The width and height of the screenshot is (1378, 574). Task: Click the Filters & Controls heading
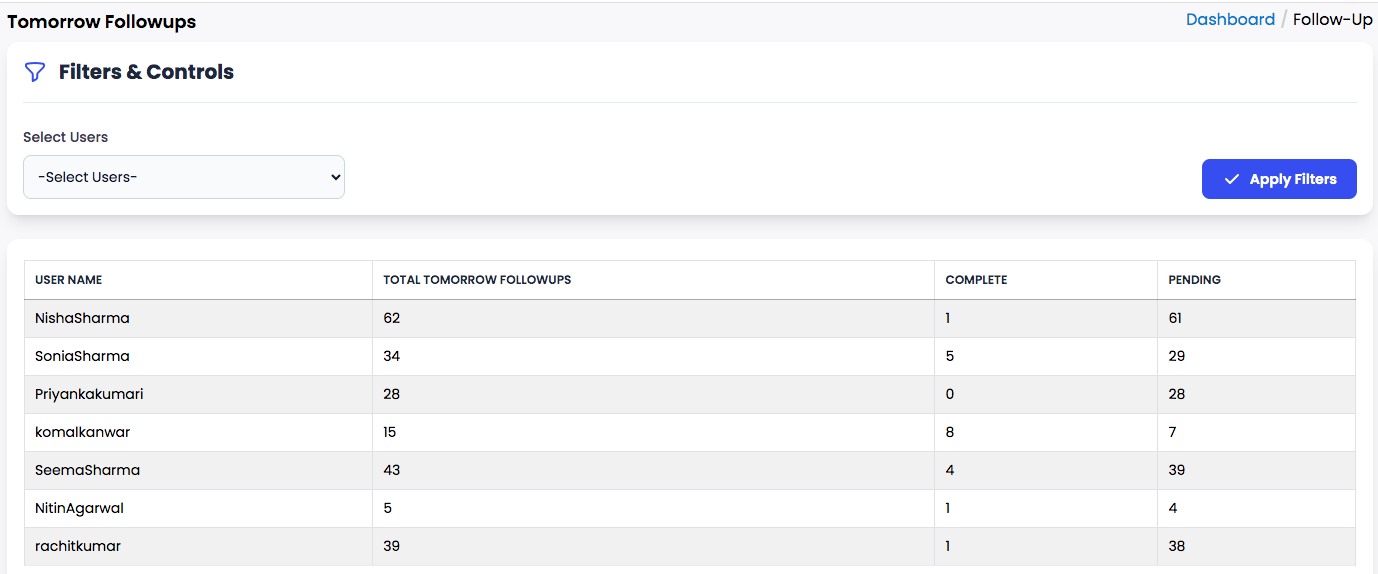coord(146,72)
